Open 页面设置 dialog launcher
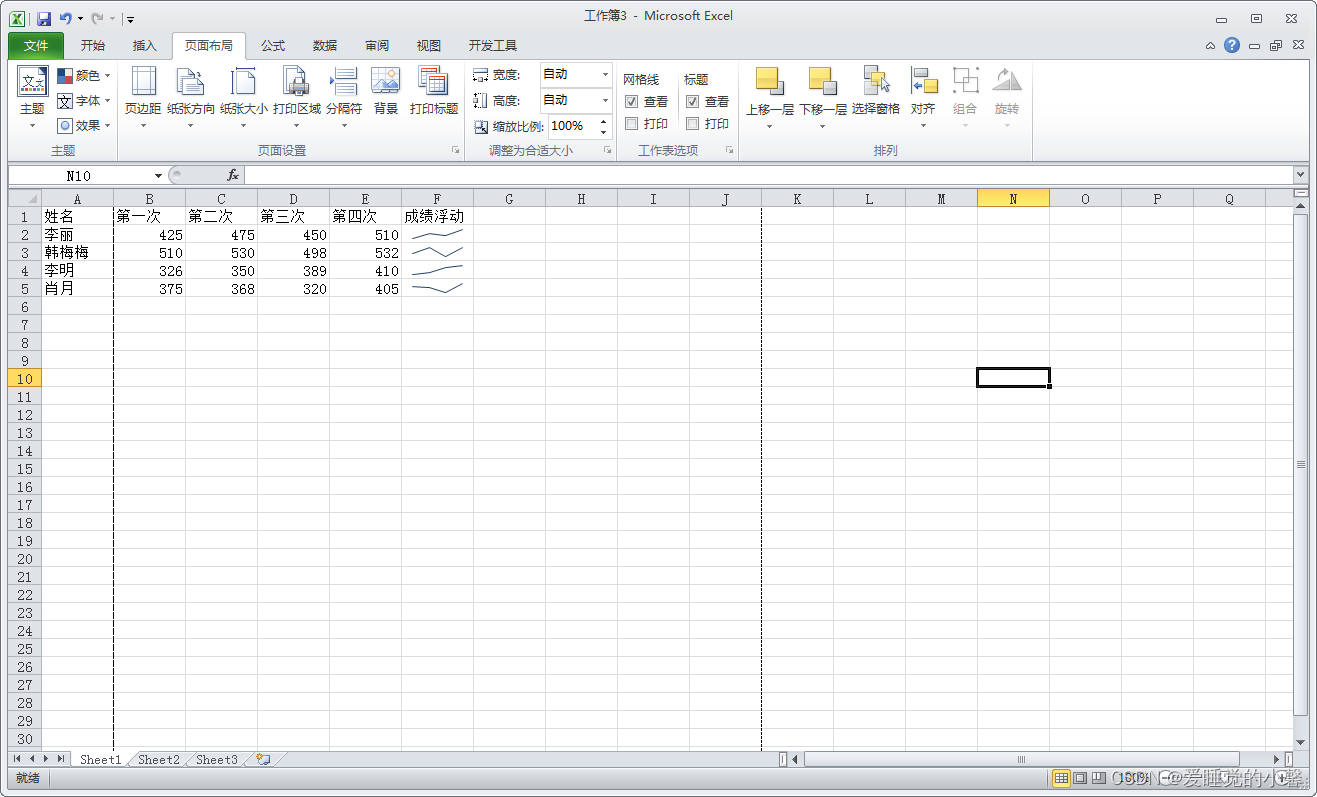This screenshot has height=797, width=1317. [x=456, y=150]
